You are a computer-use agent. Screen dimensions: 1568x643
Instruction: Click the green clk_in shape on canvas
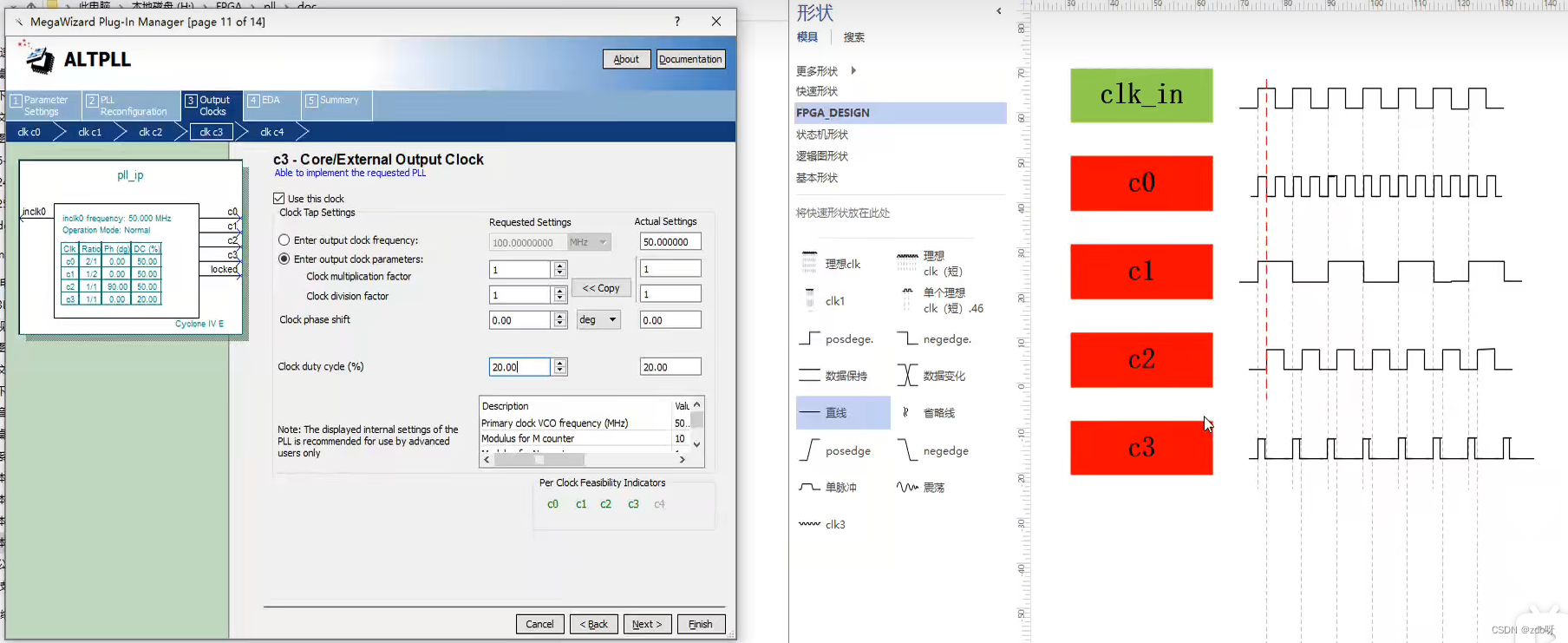tap(1141, 95)
